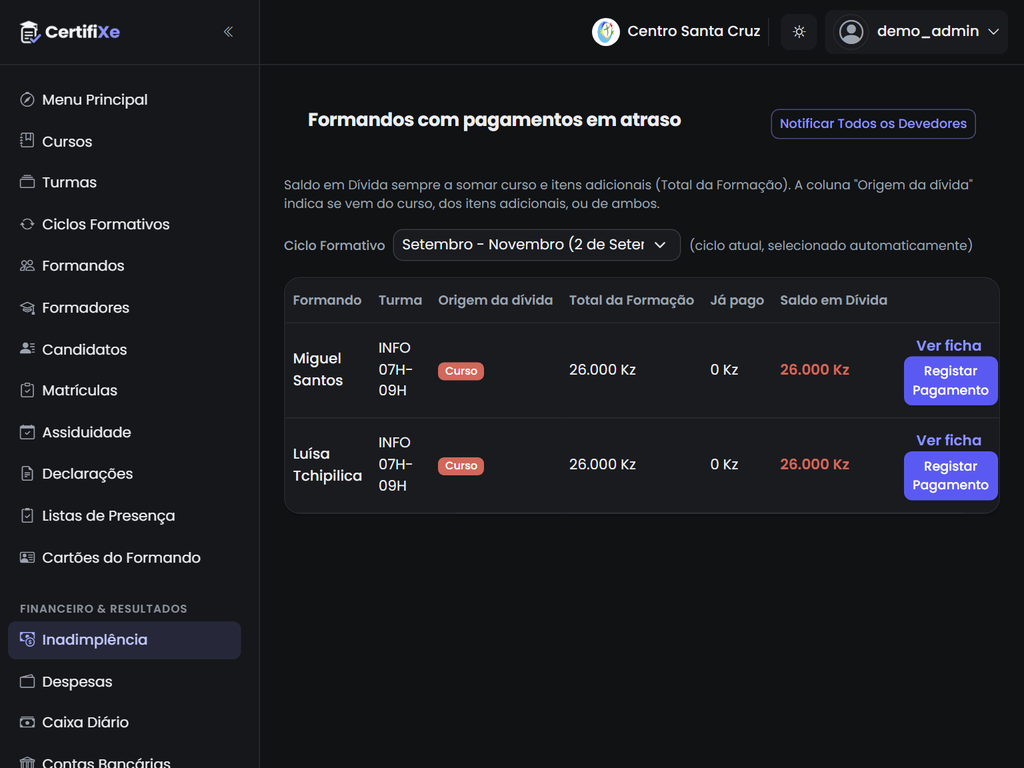Open the Menu Principal page

pos(124,99)
